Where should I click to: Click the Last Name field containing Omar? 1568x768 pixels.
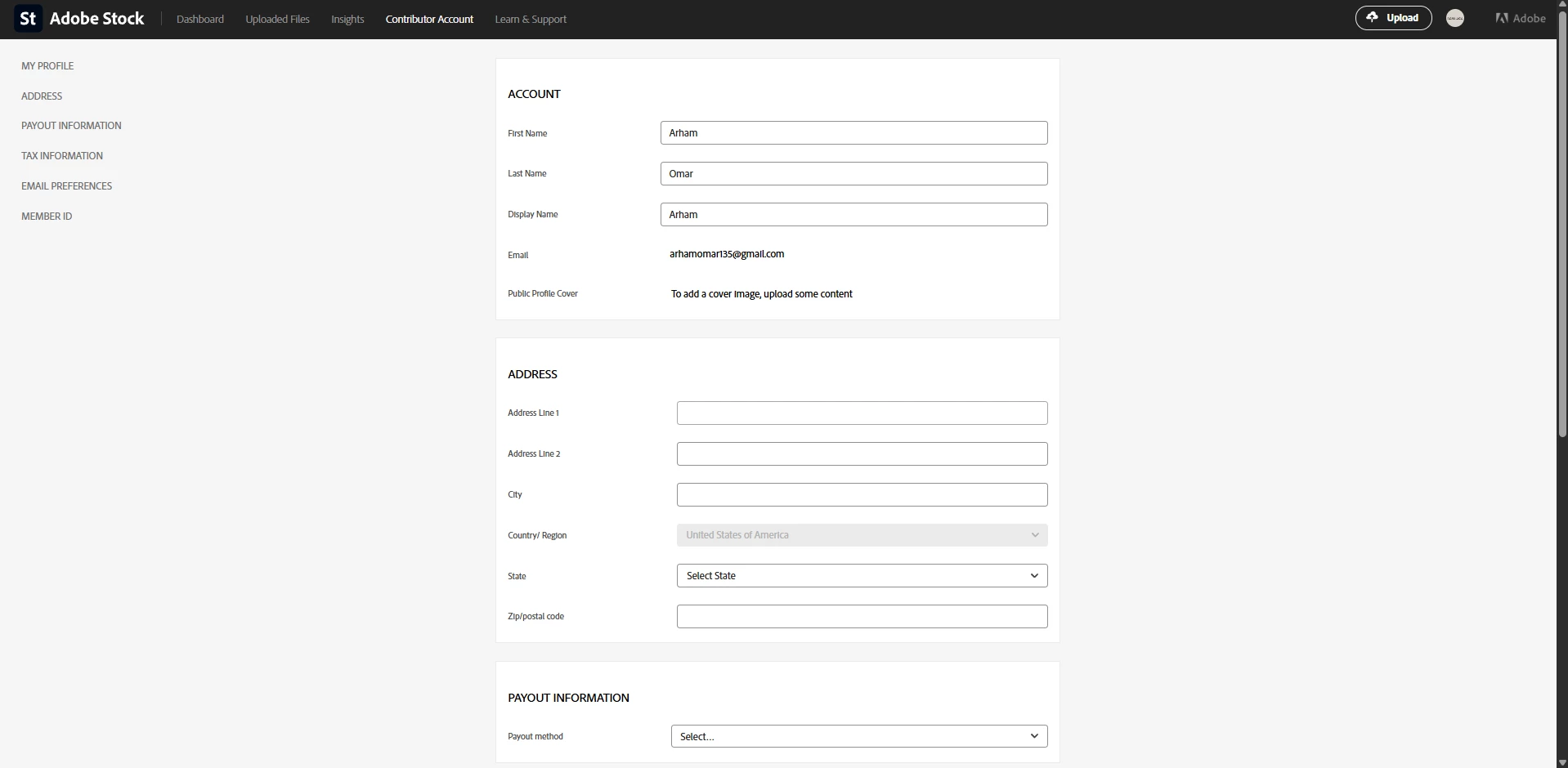pos(853,173)
